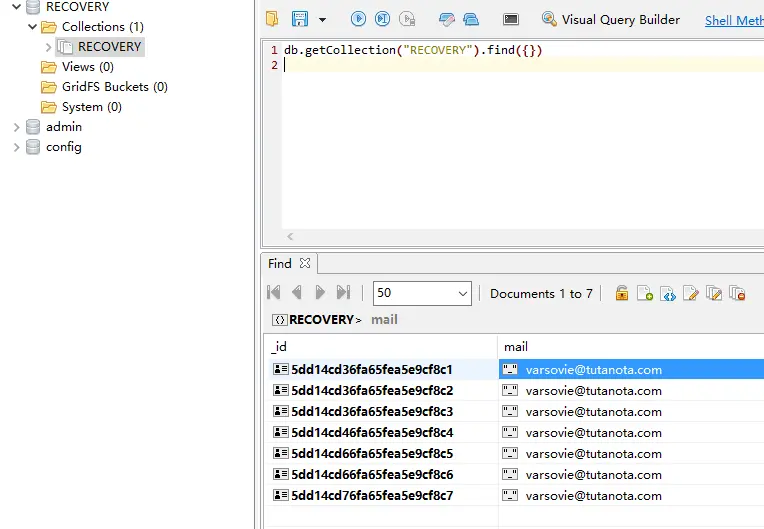Click the remove document icon
Screen dimensions: 764x529
click(737, 293)
